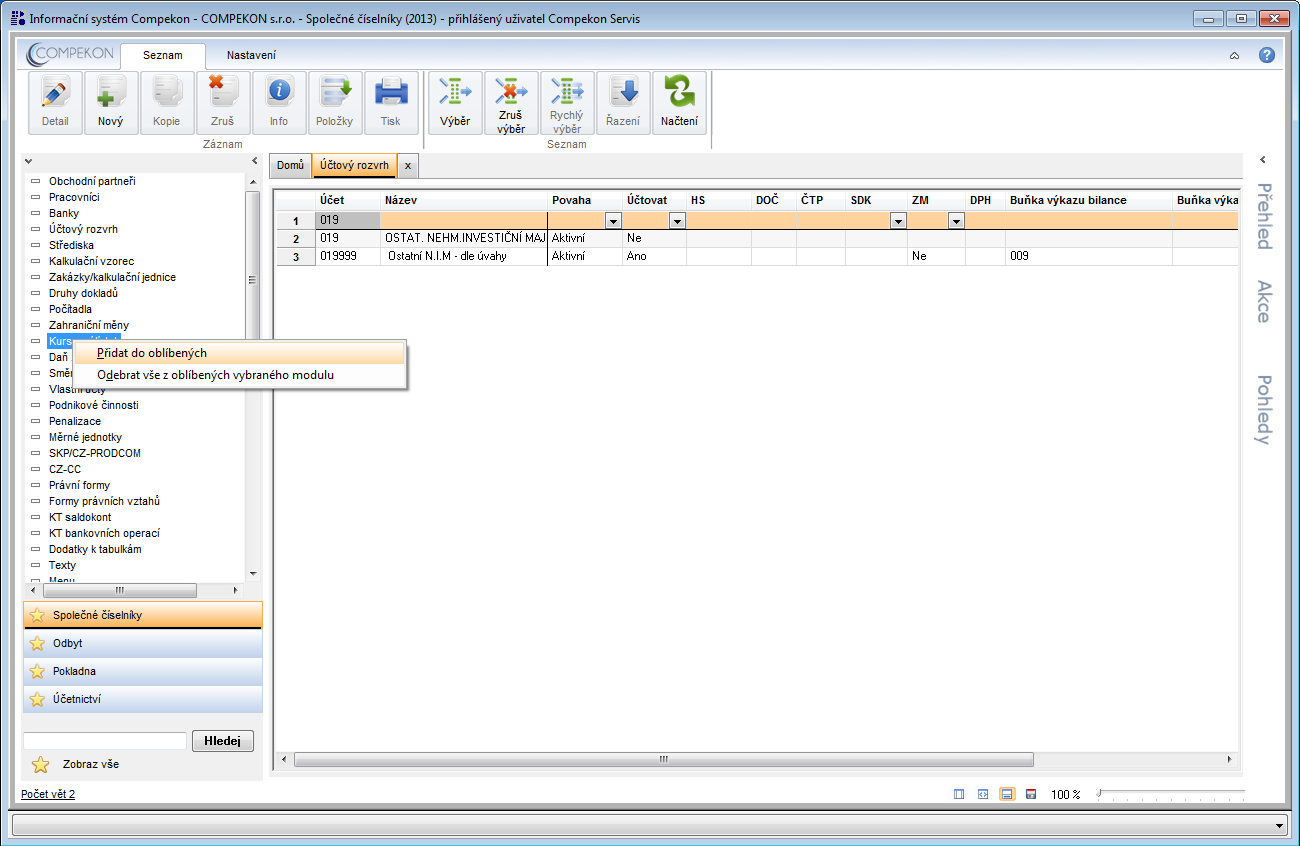
Task: Click the search input field beside Hledej
Action: (105, 741)
